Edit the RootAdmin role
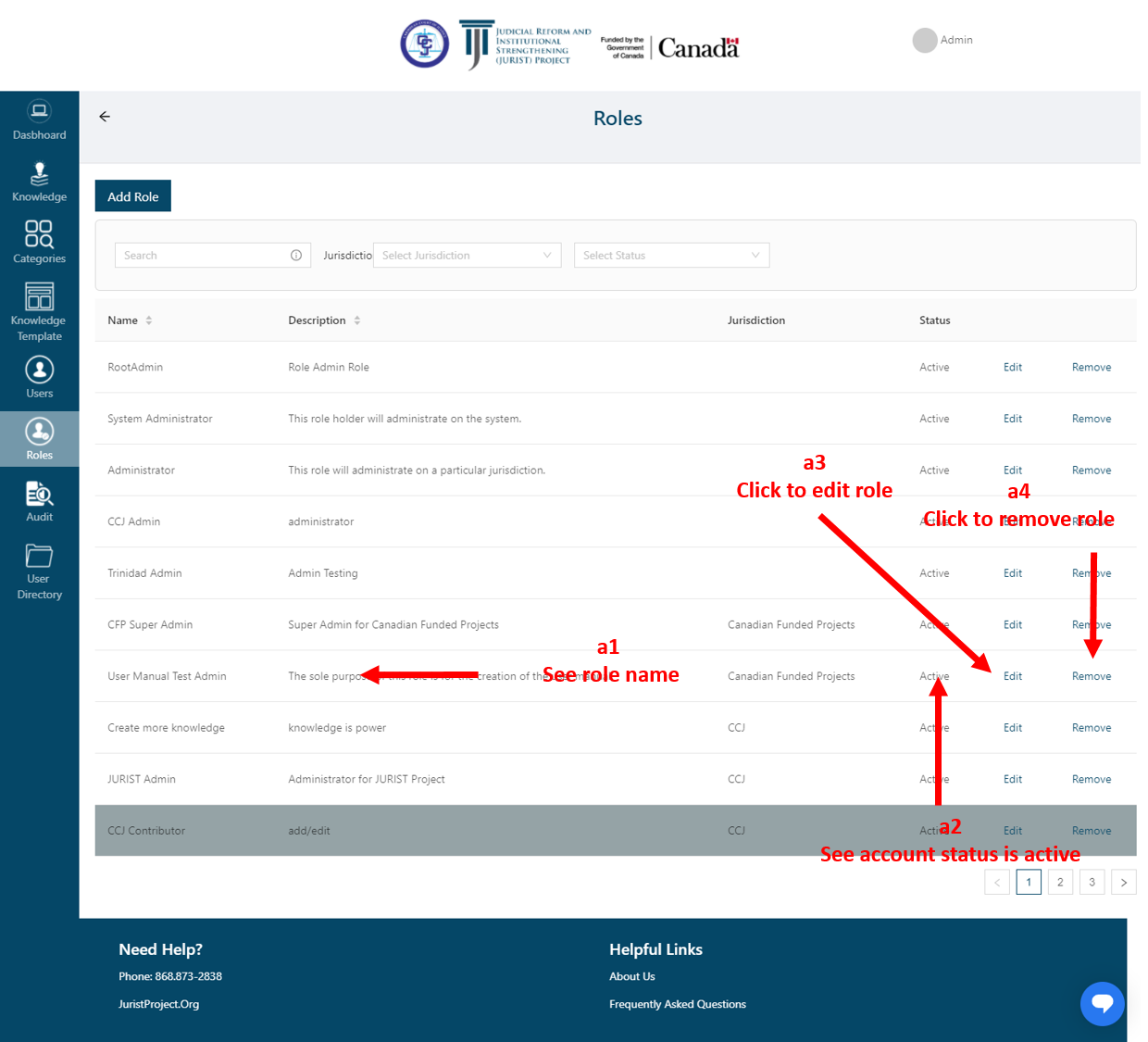 [1013, 368]
